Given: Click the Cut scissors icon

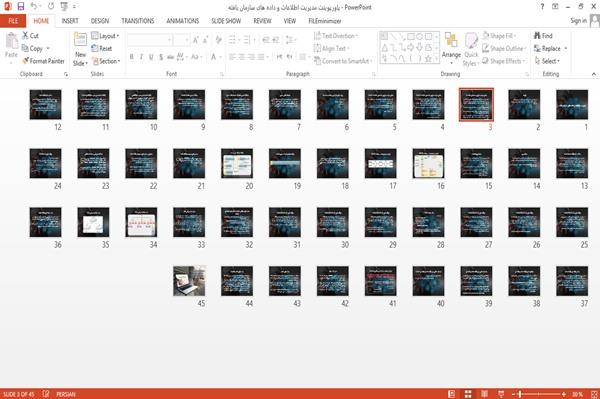Looking at the screenshot, I should [x=26, y=36].
